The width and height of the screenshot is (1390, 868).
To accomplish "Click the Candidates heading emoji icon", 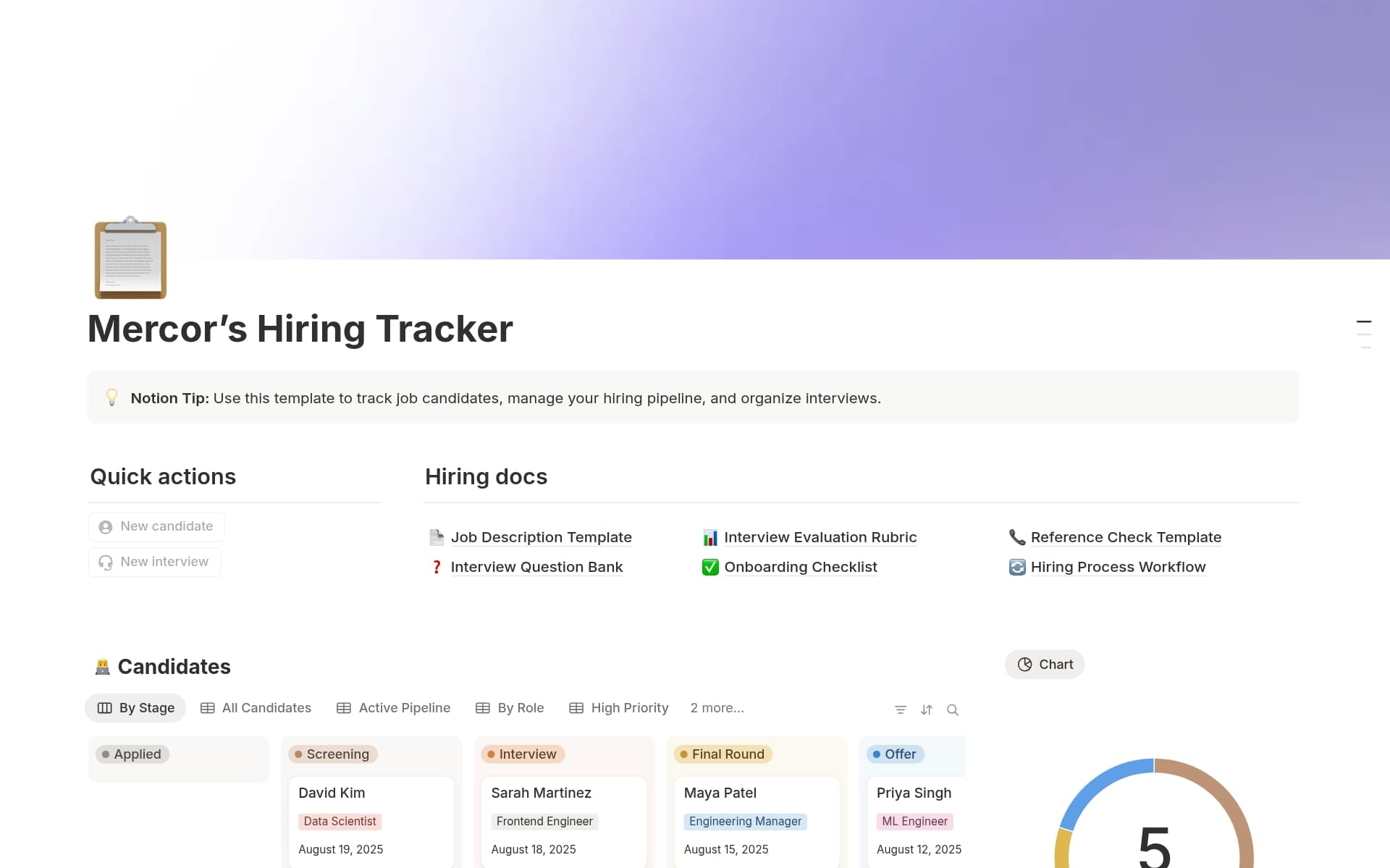I will click(102, 667).
